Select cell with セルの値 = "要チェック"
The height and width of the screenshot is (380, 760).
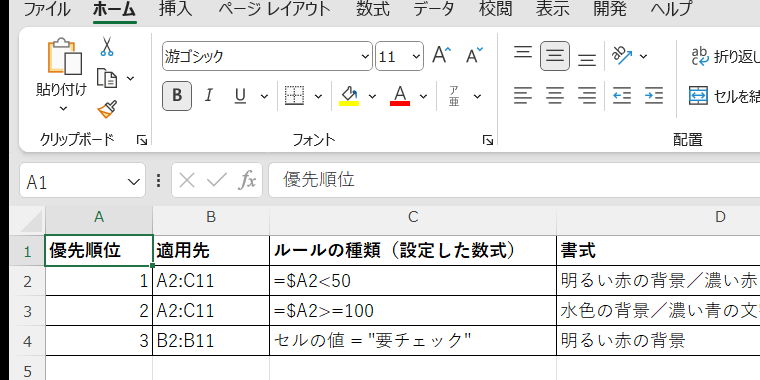412,341
